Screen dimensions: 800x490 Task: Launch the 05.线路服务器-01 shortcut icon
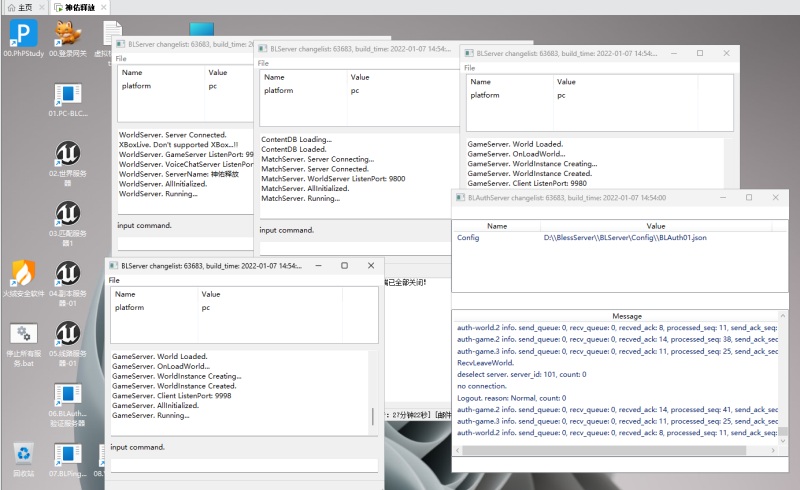(67, 336)
